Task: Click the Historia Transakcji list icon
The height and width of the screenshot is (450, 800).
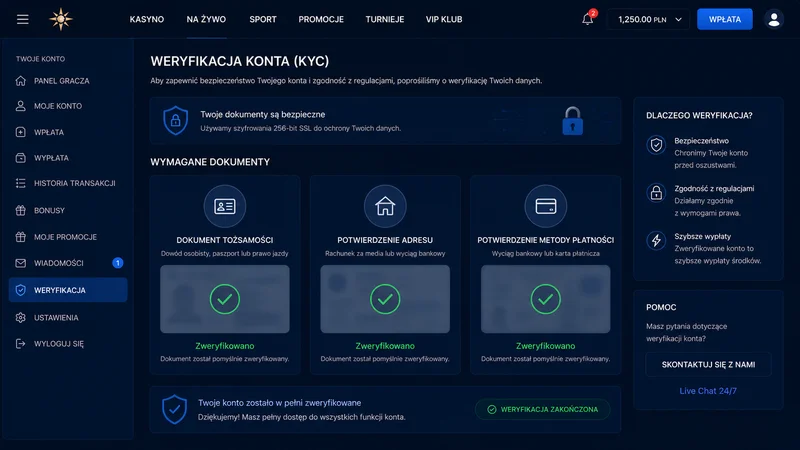Action: tap(20, 183)
